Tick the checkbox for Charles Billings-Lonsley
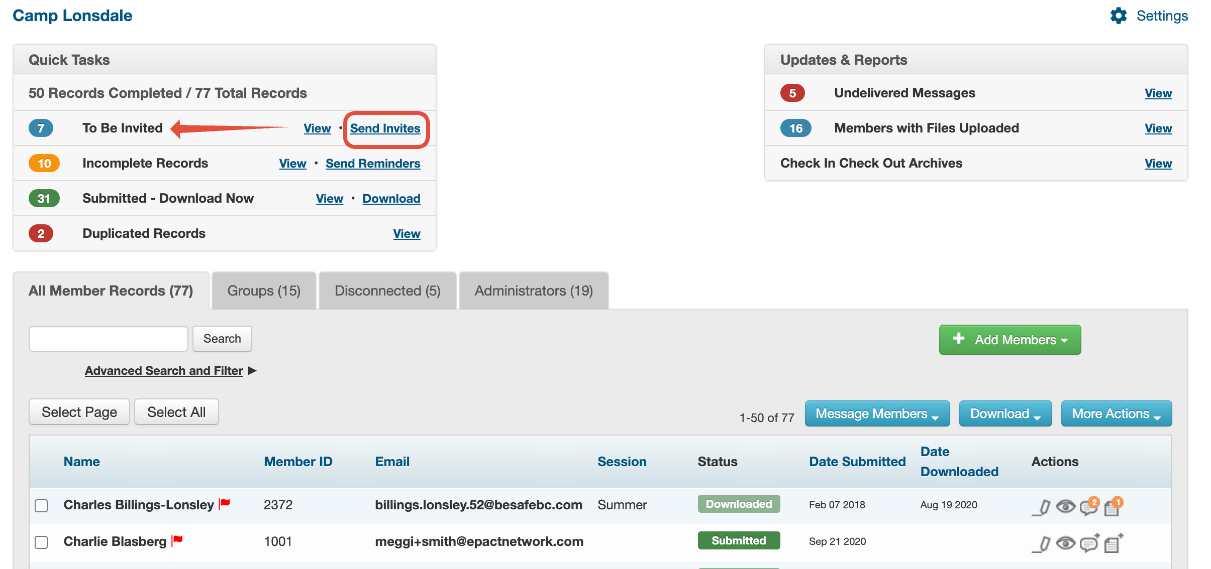 pyautogui.click(x=41, y=506)
